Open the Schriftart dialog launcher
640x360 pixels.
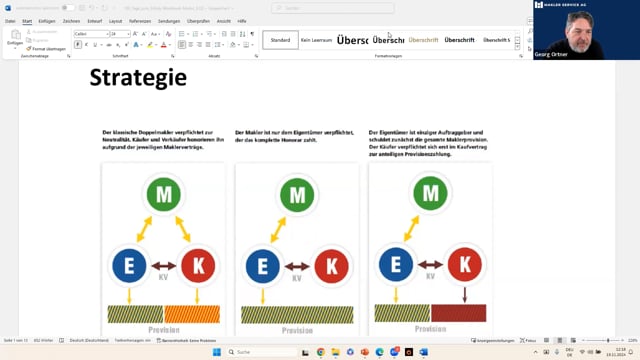pos(173,56)
